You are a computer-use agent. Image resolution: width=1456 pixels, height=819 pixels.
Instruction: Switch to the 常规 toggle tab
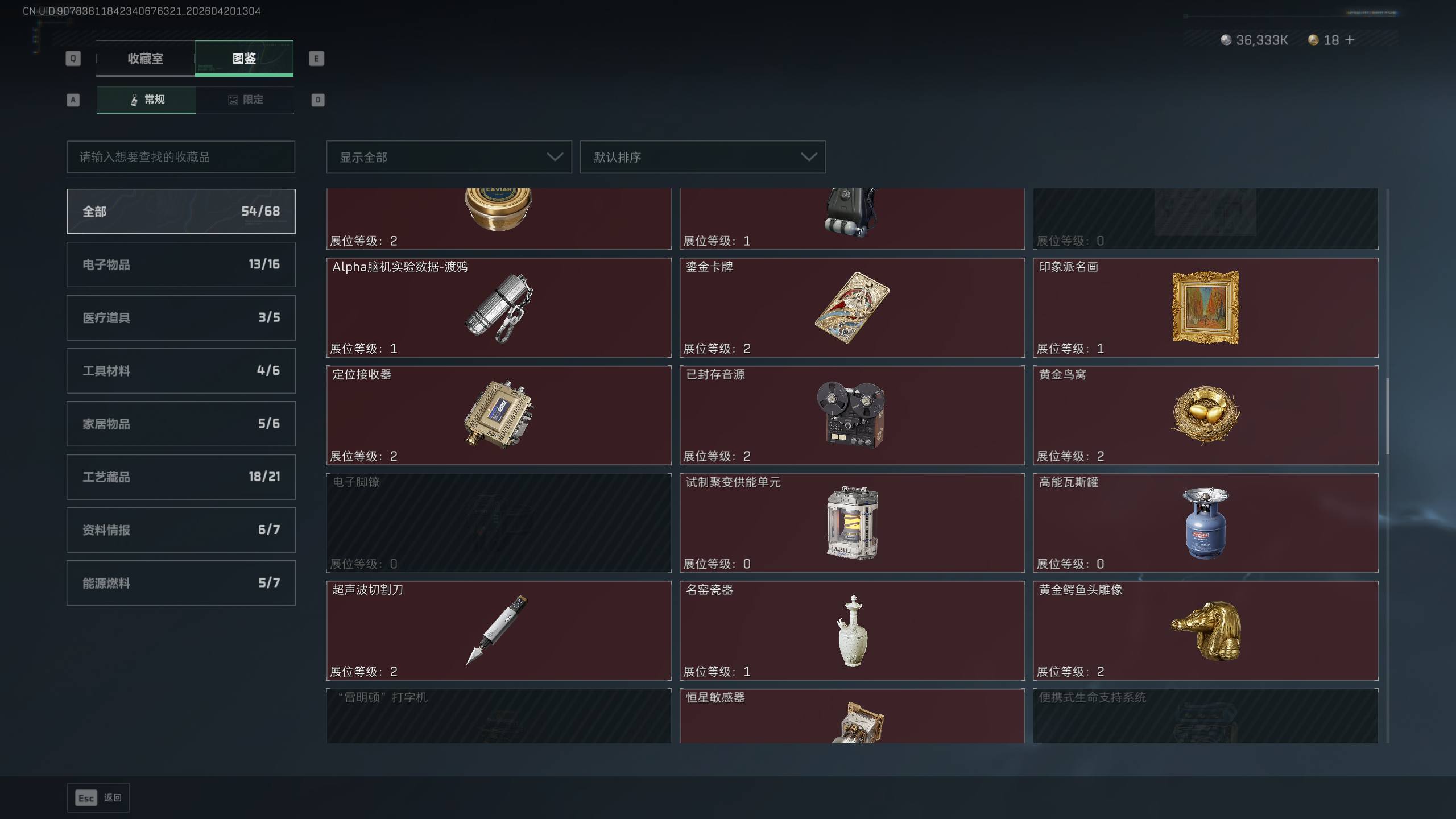(146, 100)
